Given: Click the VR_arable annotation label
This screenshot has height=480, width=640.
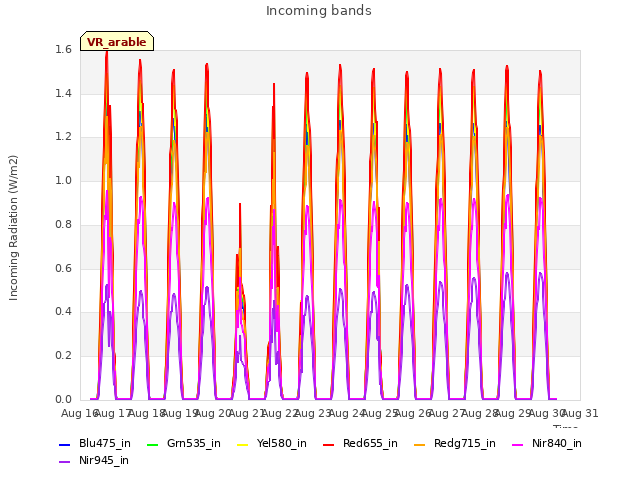Looking at the screenshot, I should [x=117, y=41].
